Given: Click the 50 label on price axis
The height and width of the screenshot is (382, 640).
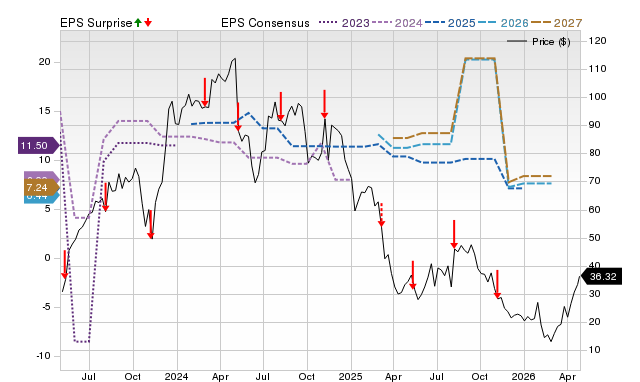Looking at the screenshot, I should 595,238.
